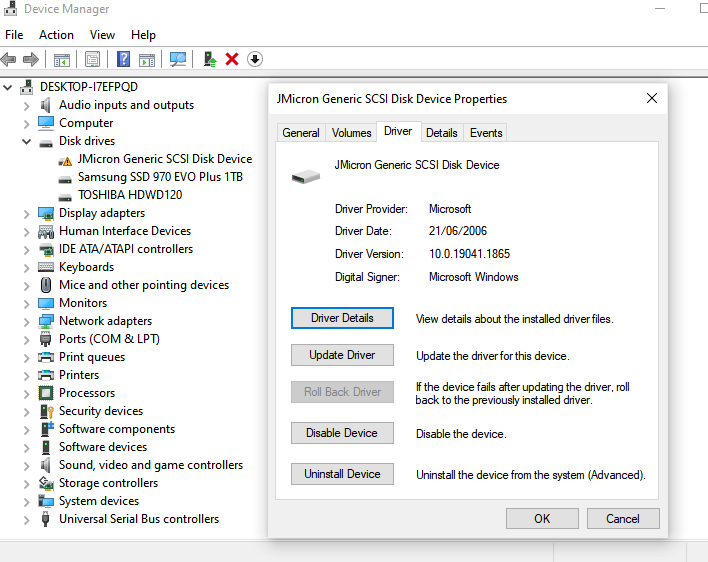Switch to the Events tab

(x=486, y=133)
